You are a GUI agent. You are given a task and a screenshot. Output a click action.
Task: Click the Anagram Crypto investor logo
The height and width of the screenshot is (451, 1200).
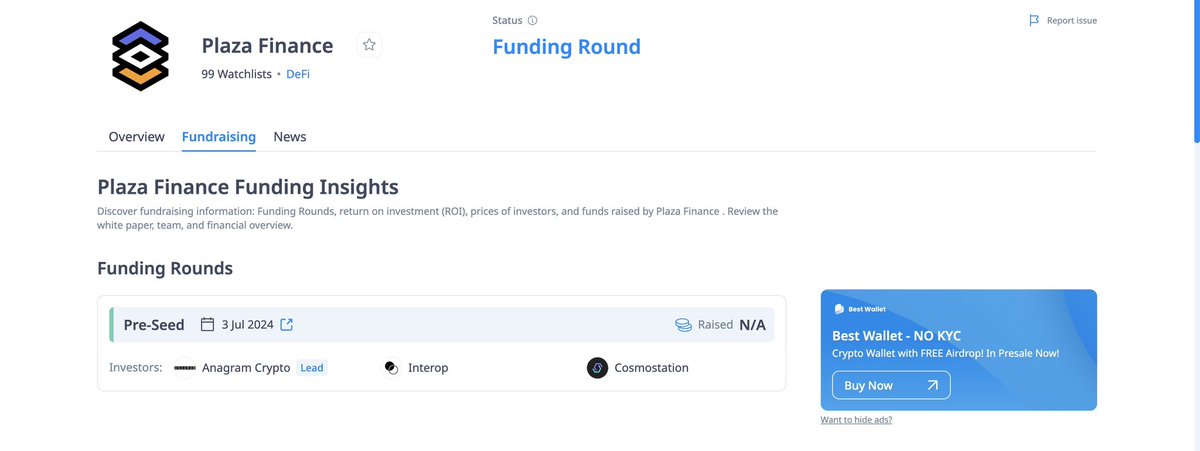[x=185, y=368]
